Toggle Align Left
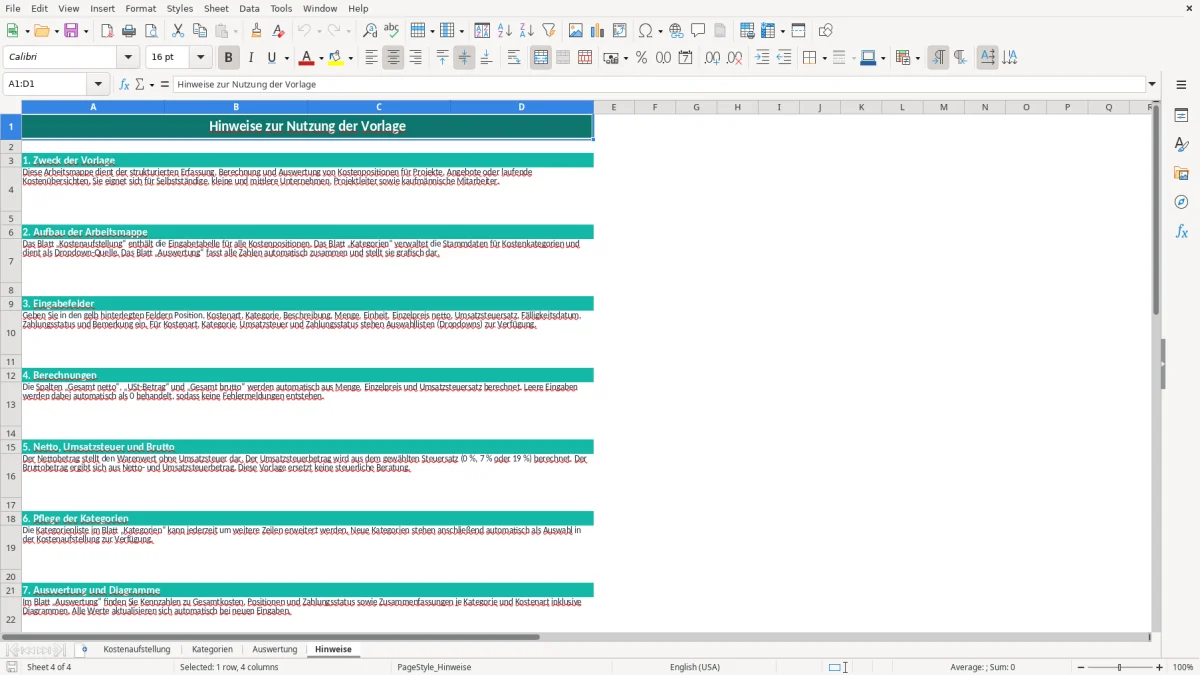1200x675 pixels. coord(372,58)
